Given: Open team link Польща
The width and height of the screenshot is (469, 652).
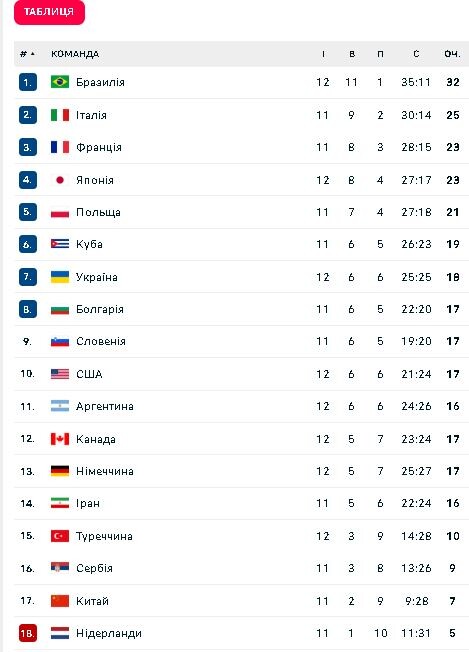Looking at the screenshot, I should pyautogui.click(x=98, y=212).
